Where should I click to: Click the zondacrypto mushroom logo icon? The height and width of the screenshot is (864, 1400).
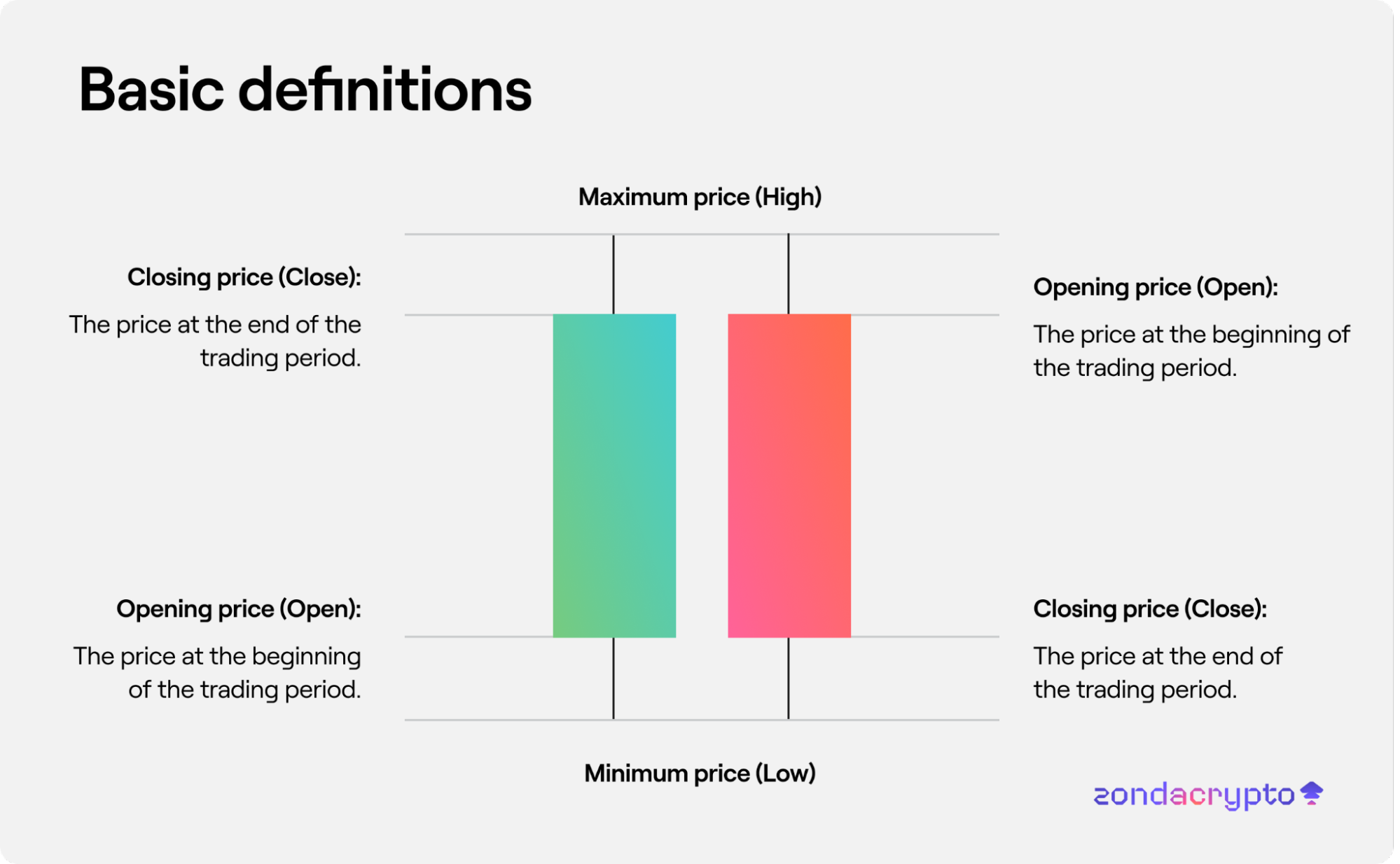[x=1311, y=793]
